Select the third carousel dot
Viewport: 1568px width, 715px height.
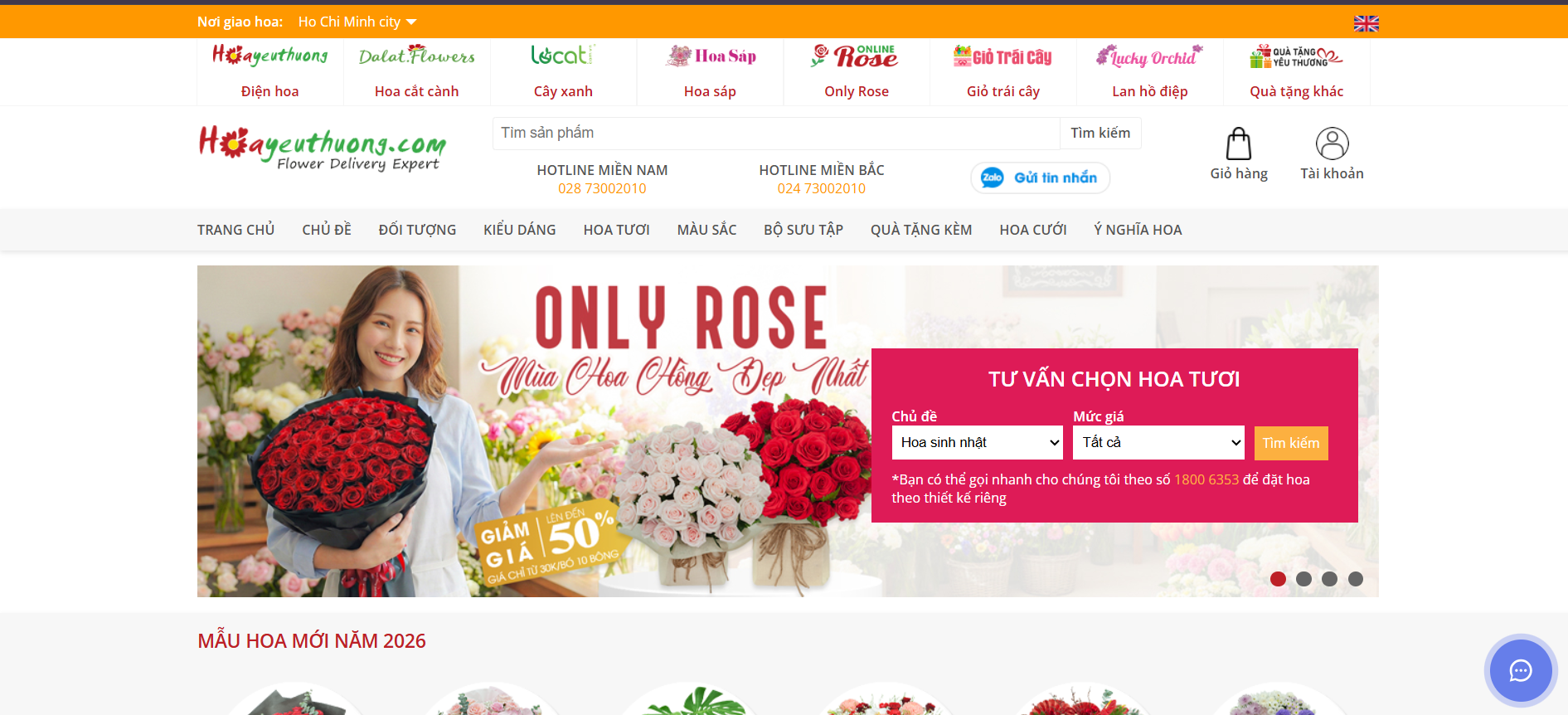[1329, 579]
